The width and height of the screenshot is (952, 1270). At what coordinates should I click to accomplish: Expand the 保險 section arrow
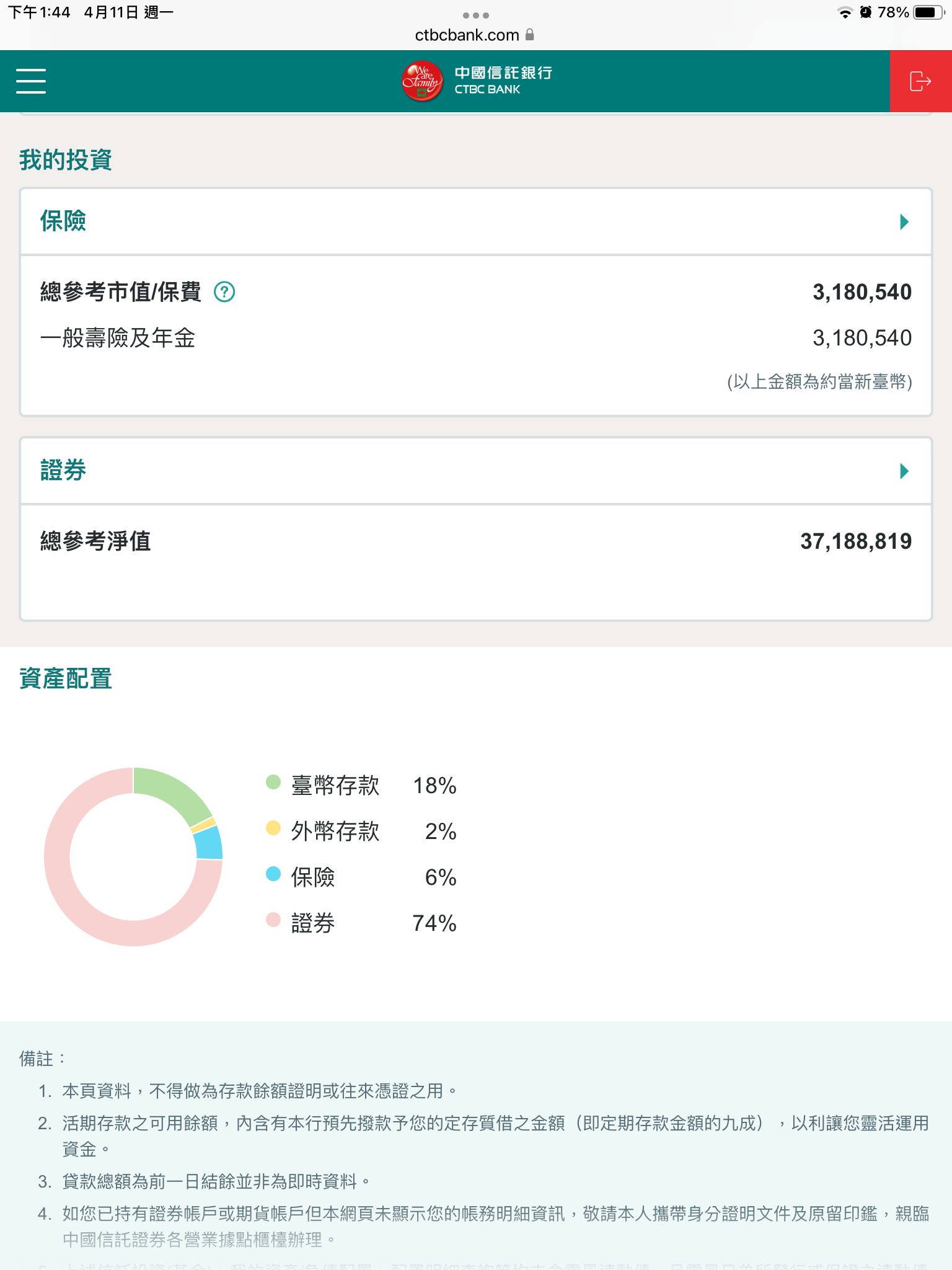point(904,222)
